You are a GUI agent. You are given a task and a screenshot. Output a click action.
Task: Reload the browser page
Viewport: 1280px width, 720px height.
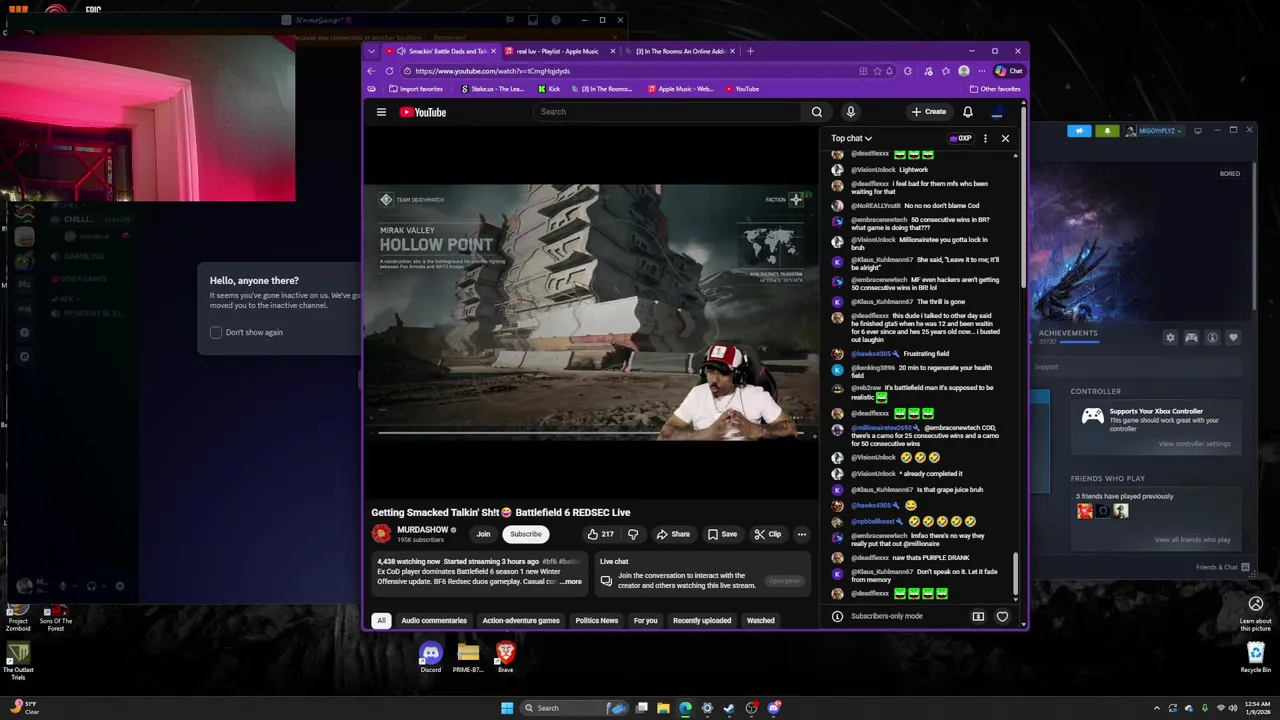[387, 71]
